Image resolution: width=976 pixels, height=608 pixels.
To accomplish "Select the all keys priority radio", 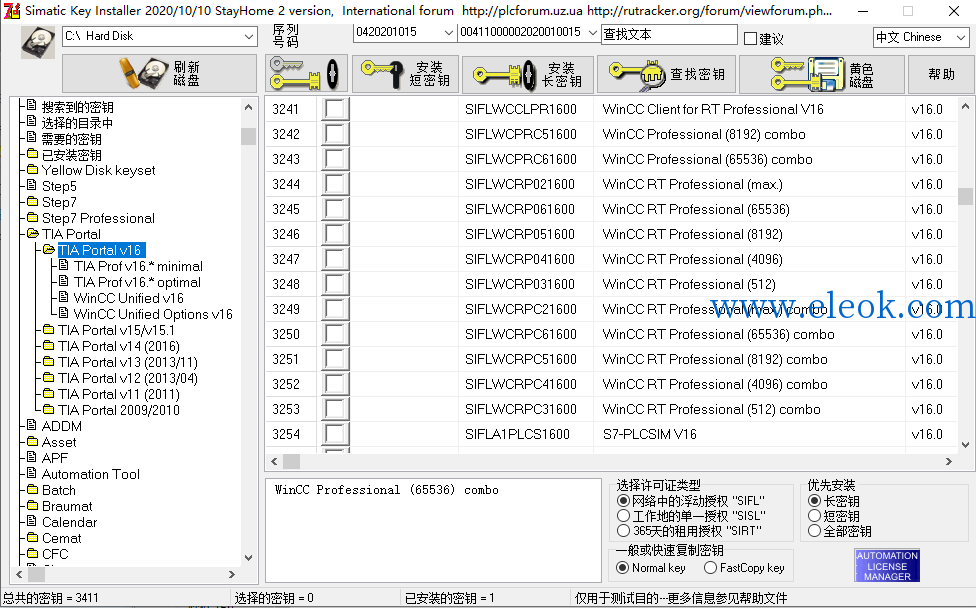I will point(814,531).
